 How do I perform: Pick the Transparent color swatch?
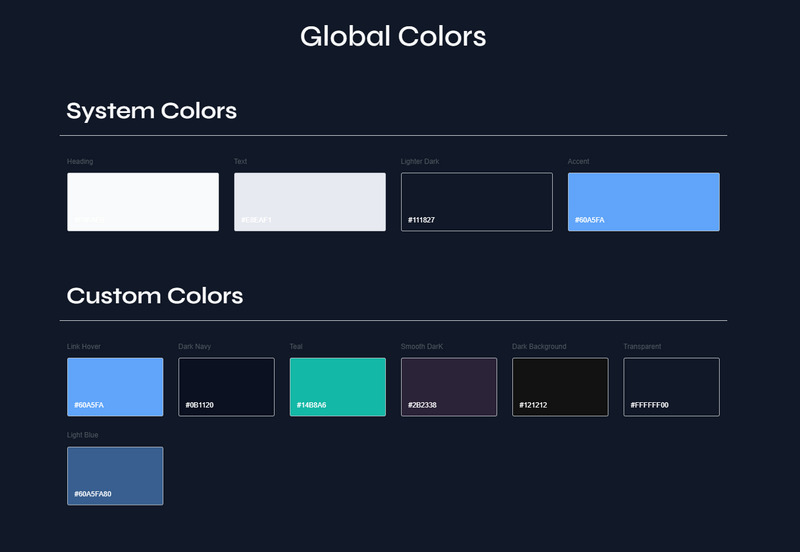pos(671,386)
